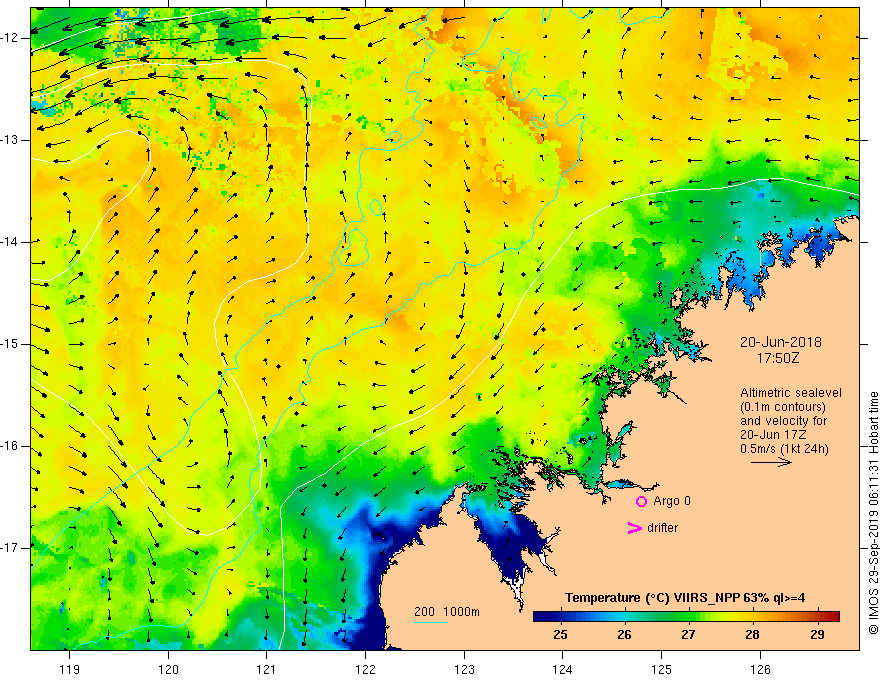Click the '(0.1m contours)' legend line
Screen dimensions: 880x680
(783, 407)
